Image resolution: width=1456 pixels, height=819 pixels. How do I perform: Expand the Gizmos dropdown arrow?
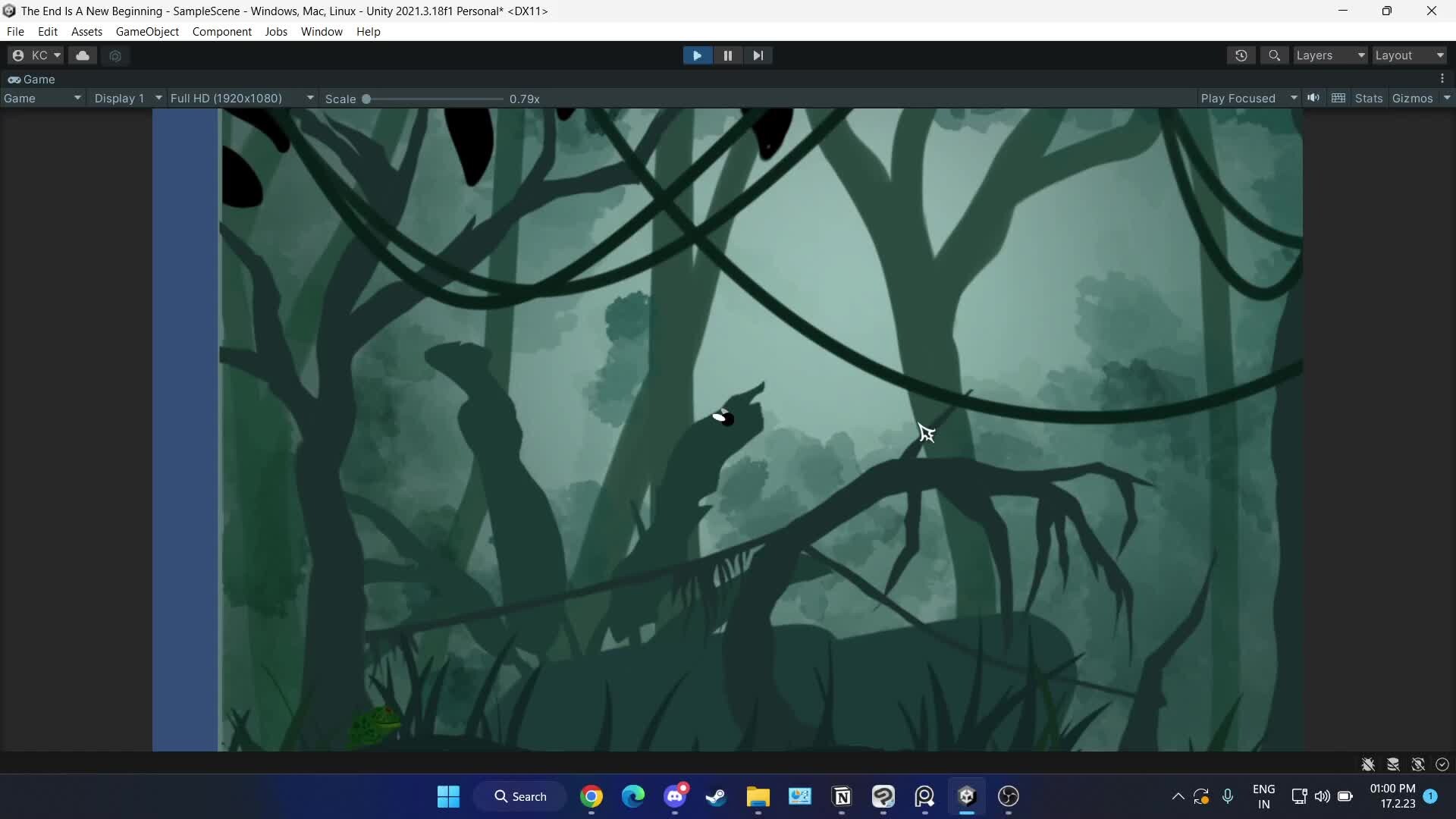point(1447,98)
